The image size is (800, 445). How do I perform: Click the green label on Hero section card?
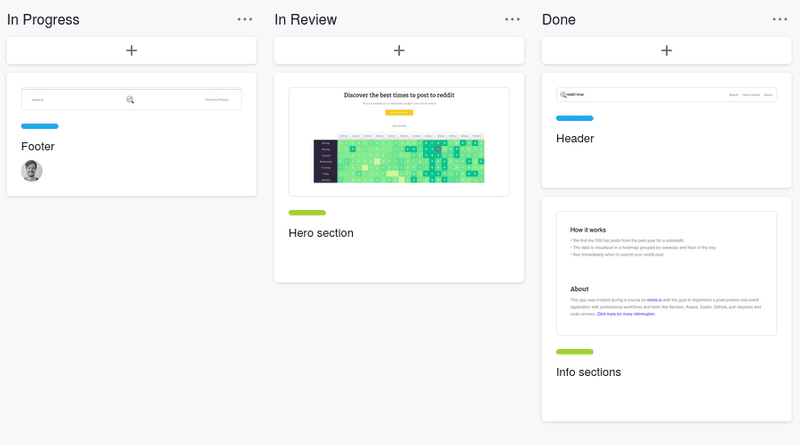(x=307, y=212)
